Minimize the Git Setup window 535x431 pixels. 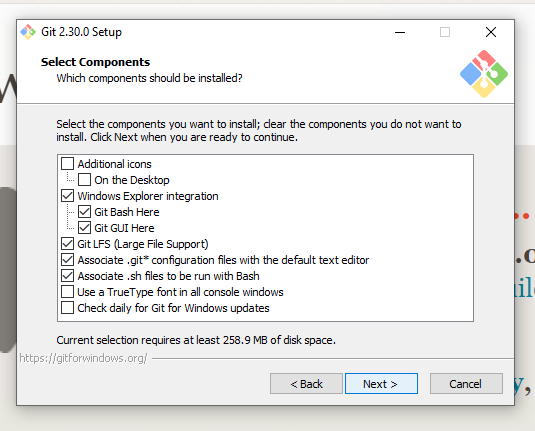[400, 32]
